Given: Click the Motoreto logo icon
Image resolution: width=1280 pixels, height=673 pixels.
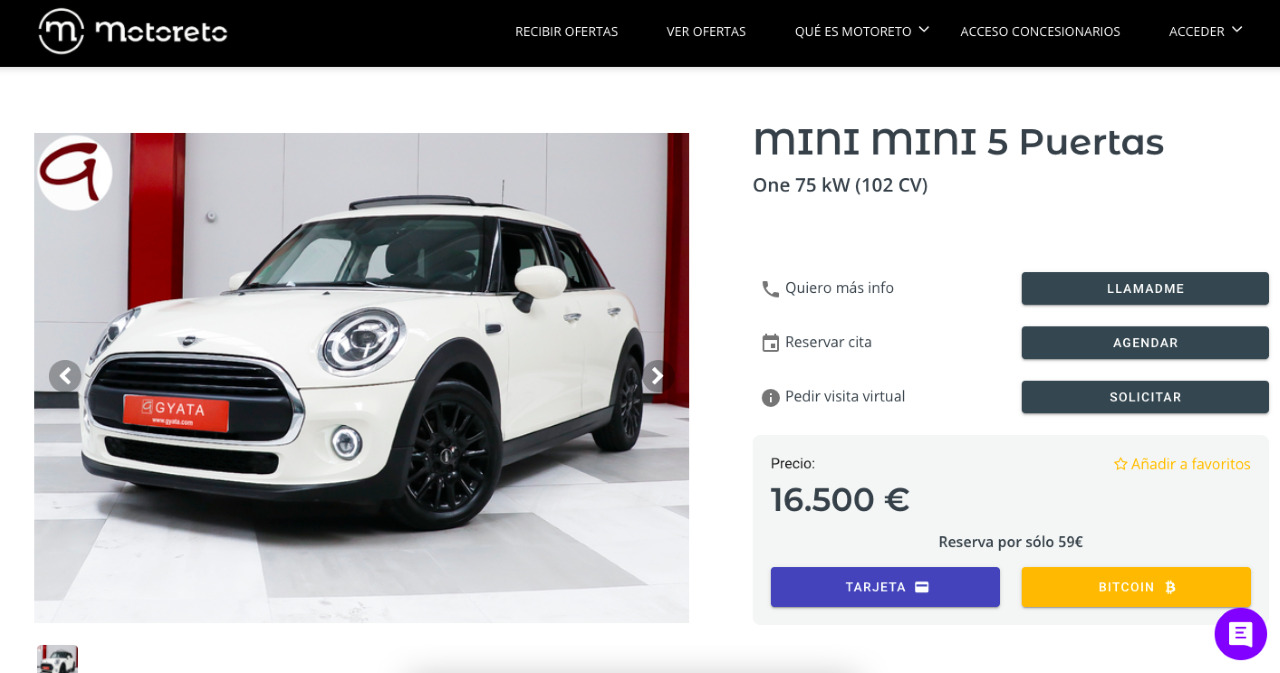Looking at the screenshot, I should [61, 31].
